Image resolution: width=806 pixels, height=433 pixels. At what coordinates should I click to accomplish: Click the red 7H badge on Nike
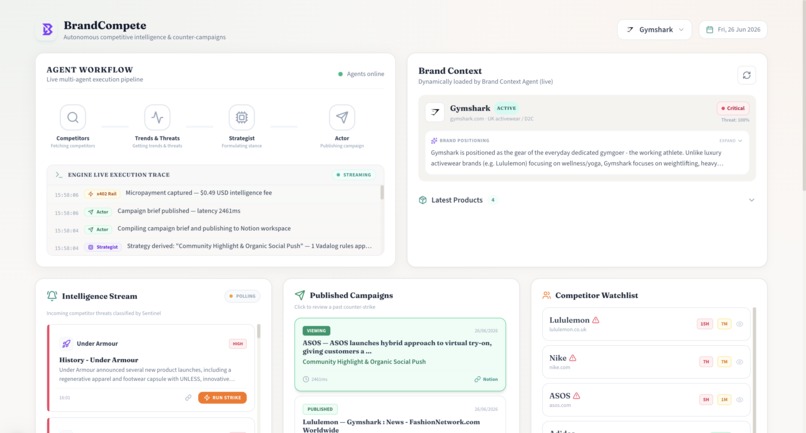[x=706, y=362]
